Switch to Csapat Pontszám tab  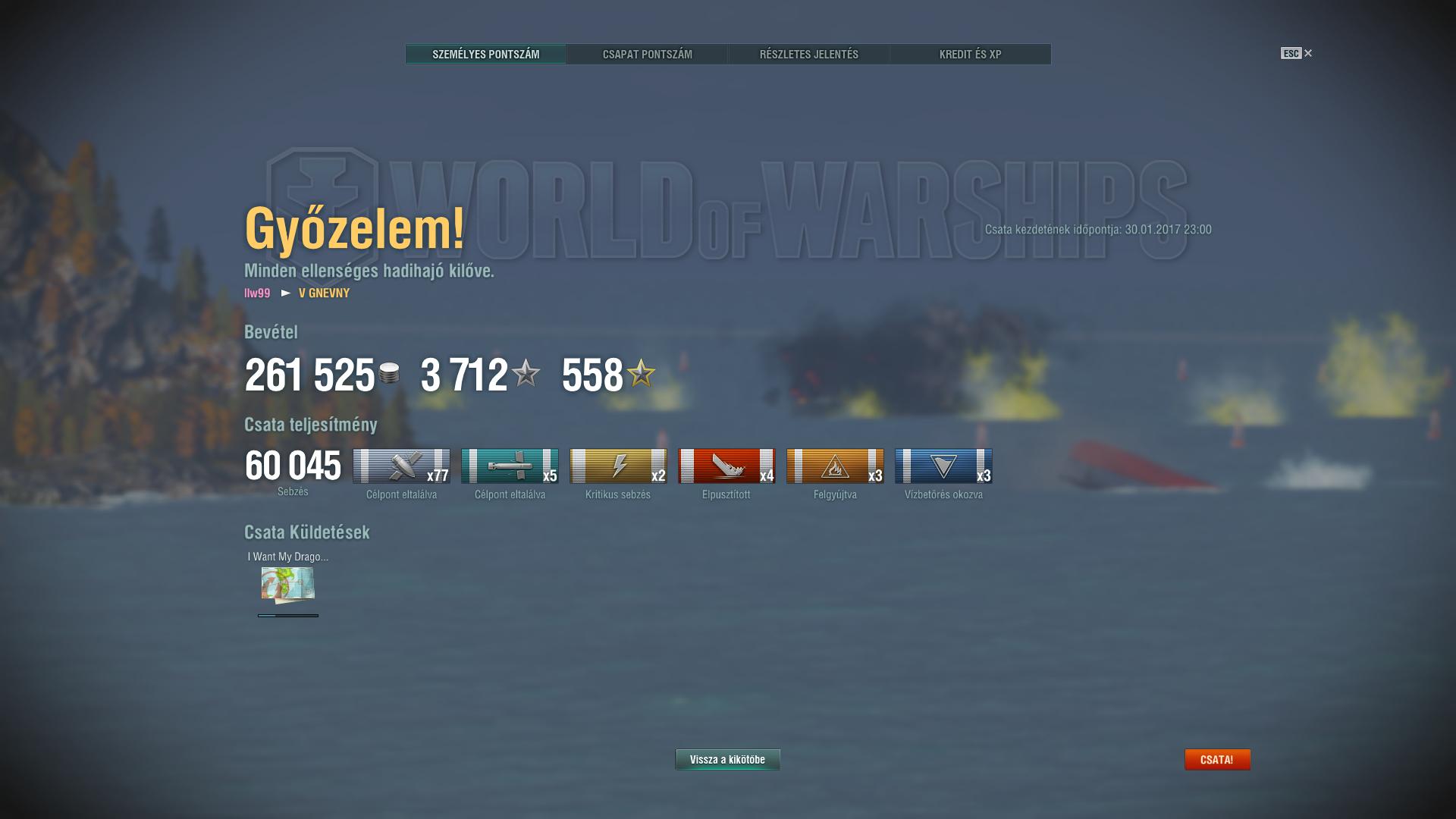click(647, 54)
